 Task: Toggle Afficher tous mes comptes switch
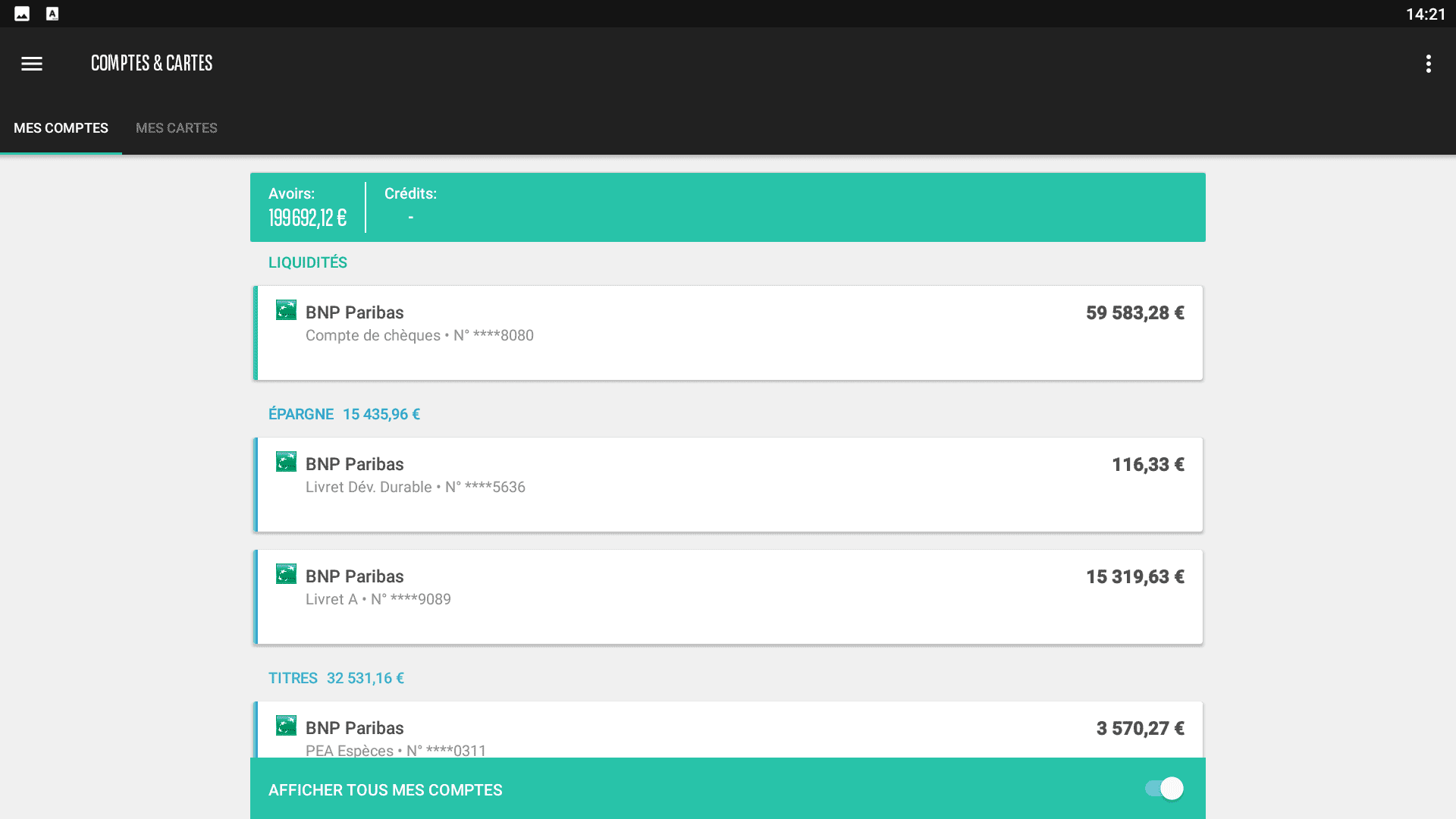(1164, 789)
